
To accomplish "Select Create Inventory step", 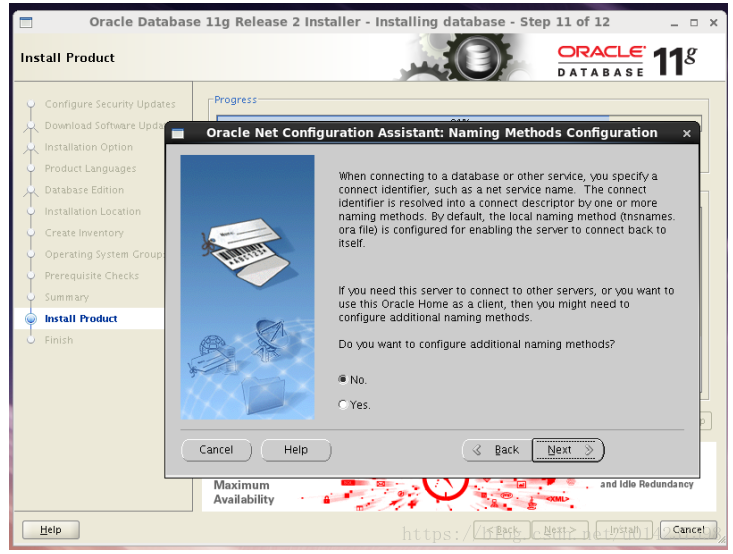I will click(x=84, y=233).
